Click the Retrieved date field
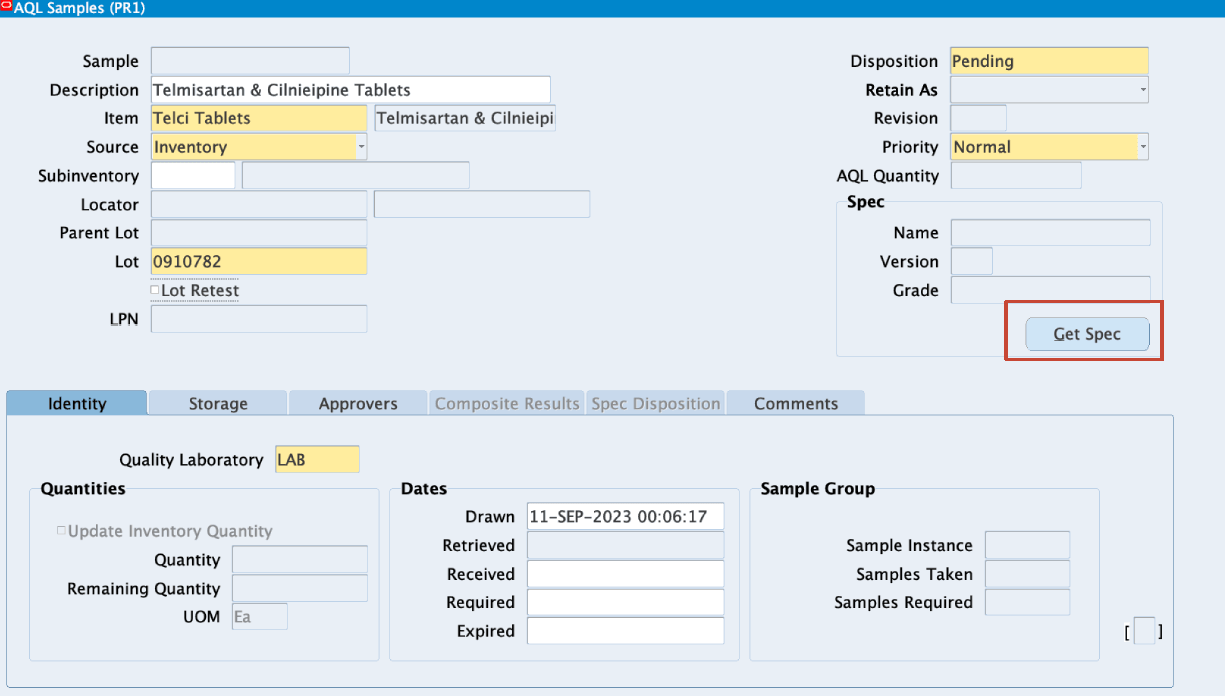Viewport: 1225px width, 696px height. 625,545
